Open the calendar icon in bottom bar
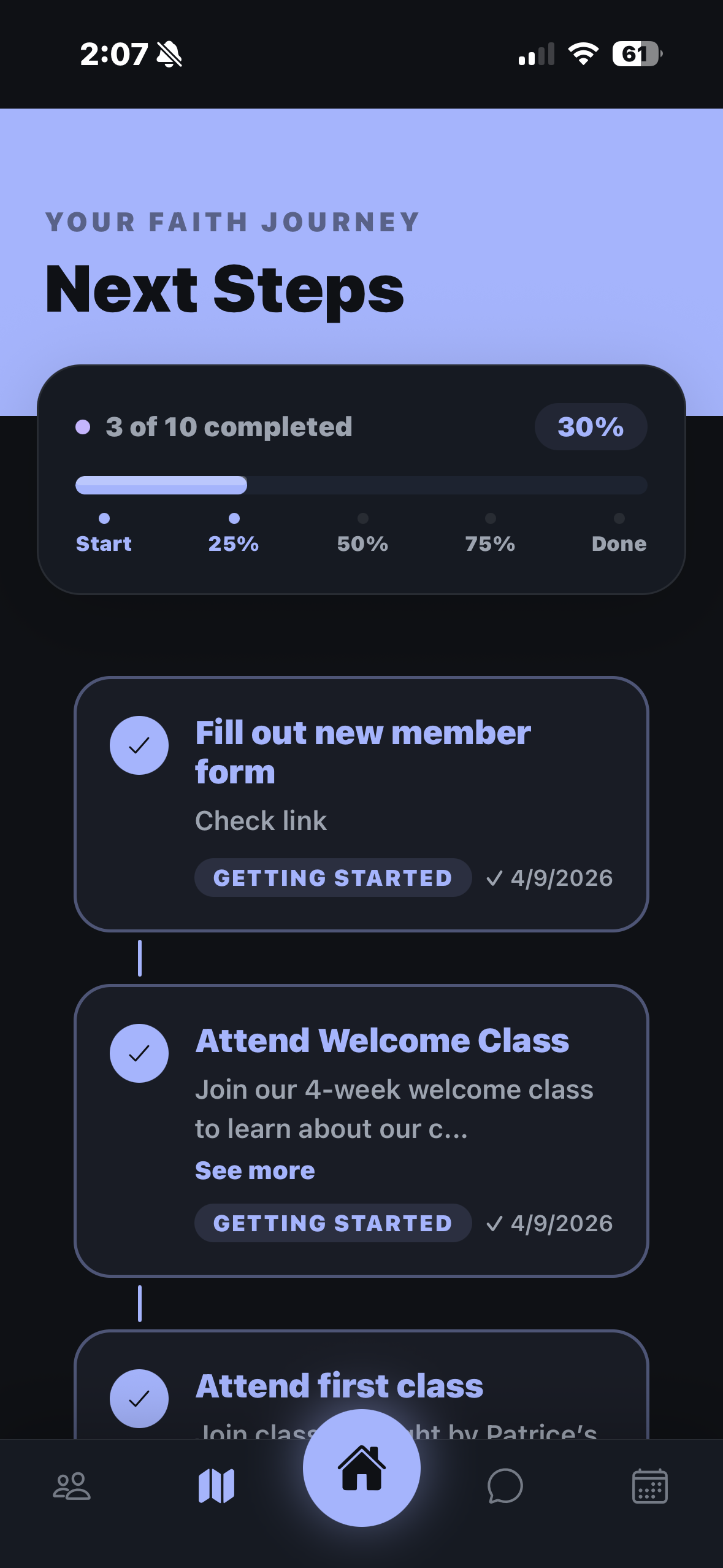The height and width of the screenshot is (1568, 723). tap(649, 1486)
